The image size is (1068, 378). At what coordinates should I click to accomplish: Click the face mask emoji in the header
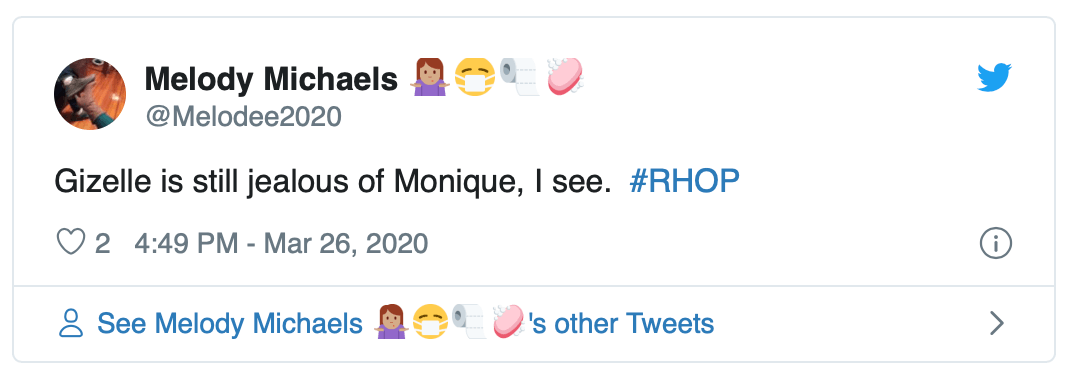click(473, 76)
